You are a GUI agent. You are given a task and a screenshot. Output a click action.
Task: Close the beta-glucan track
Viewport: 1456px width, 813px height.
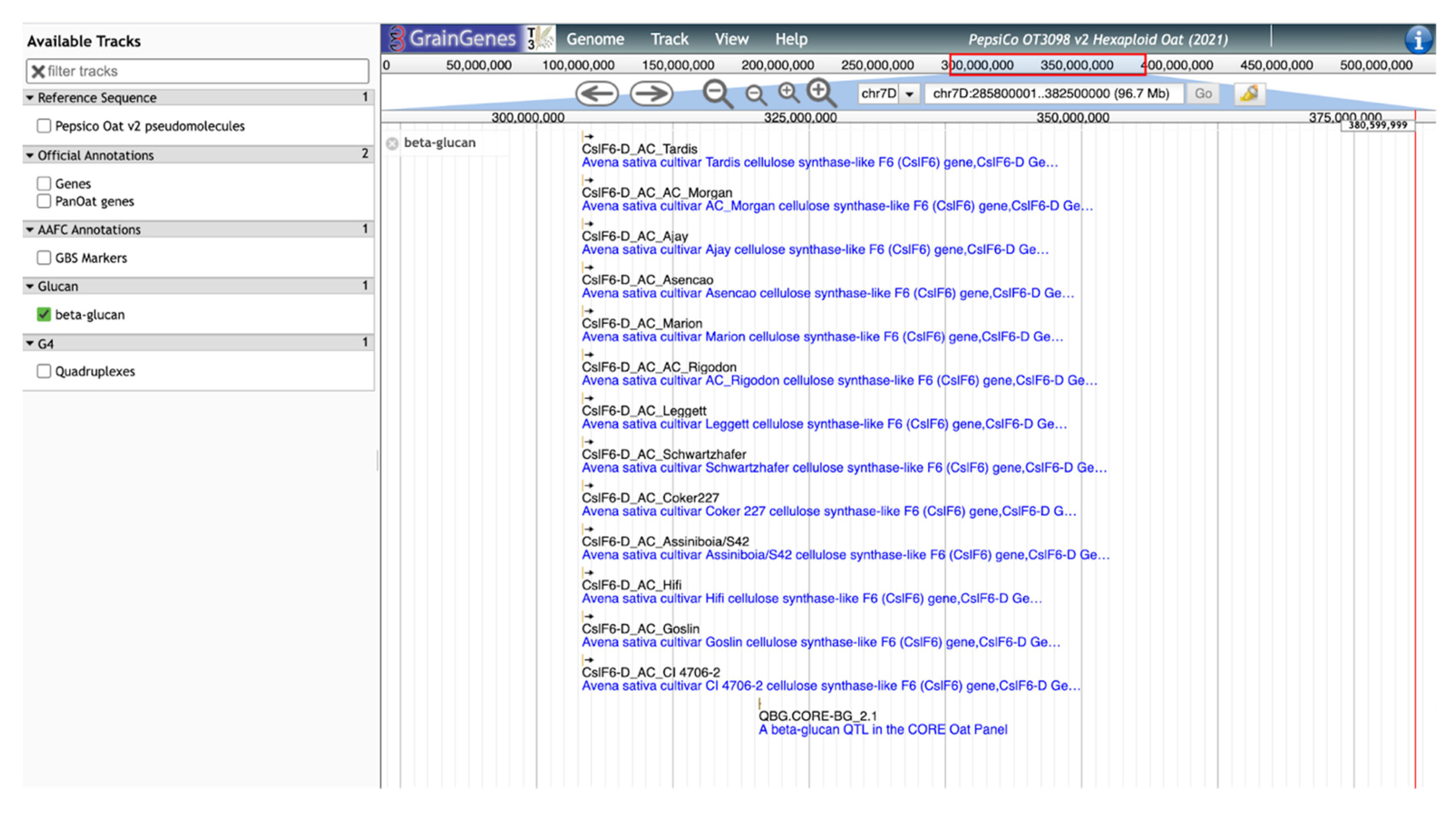(392, 144)
